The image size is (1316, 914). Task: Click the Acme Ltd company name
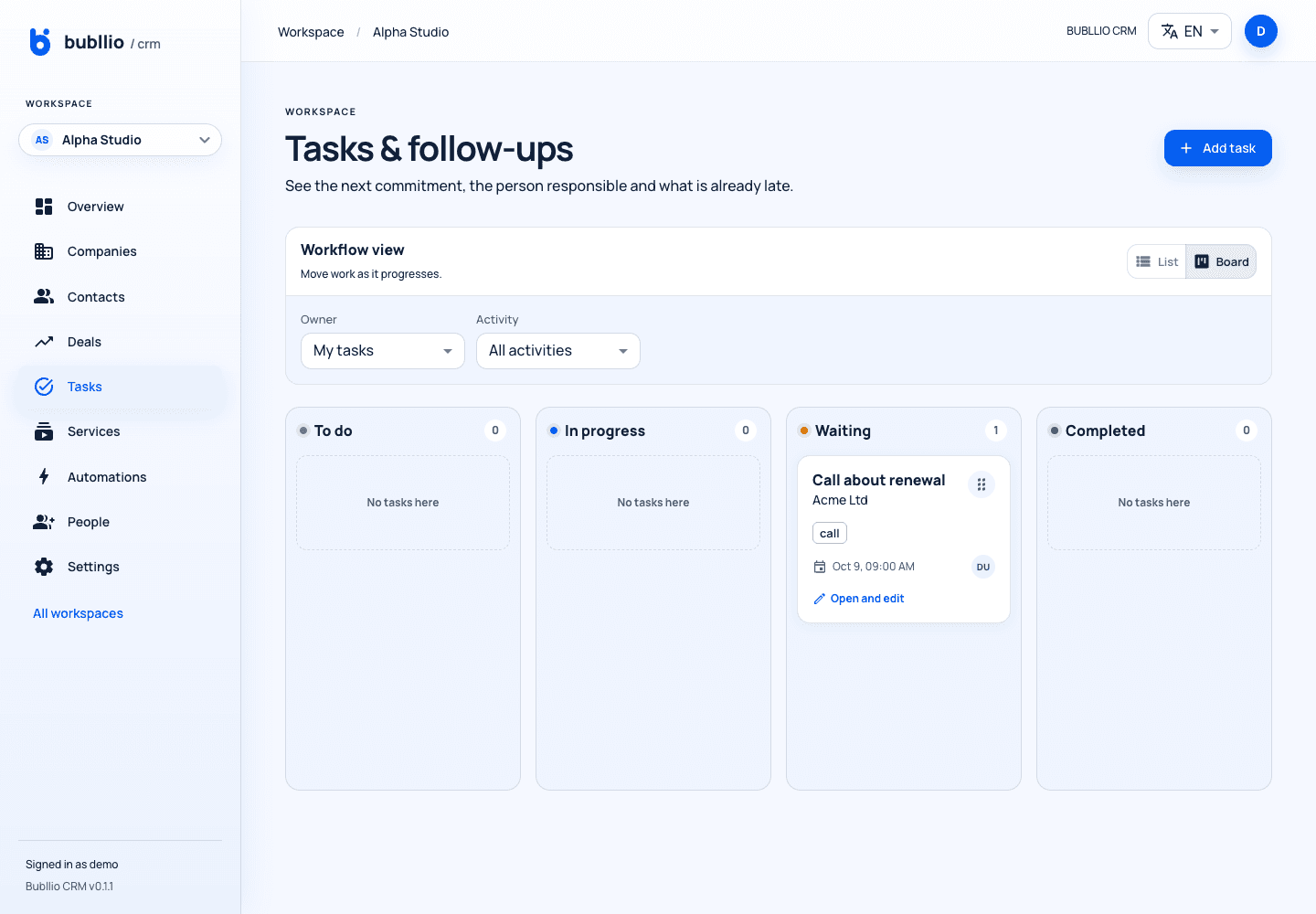point(840,500)
